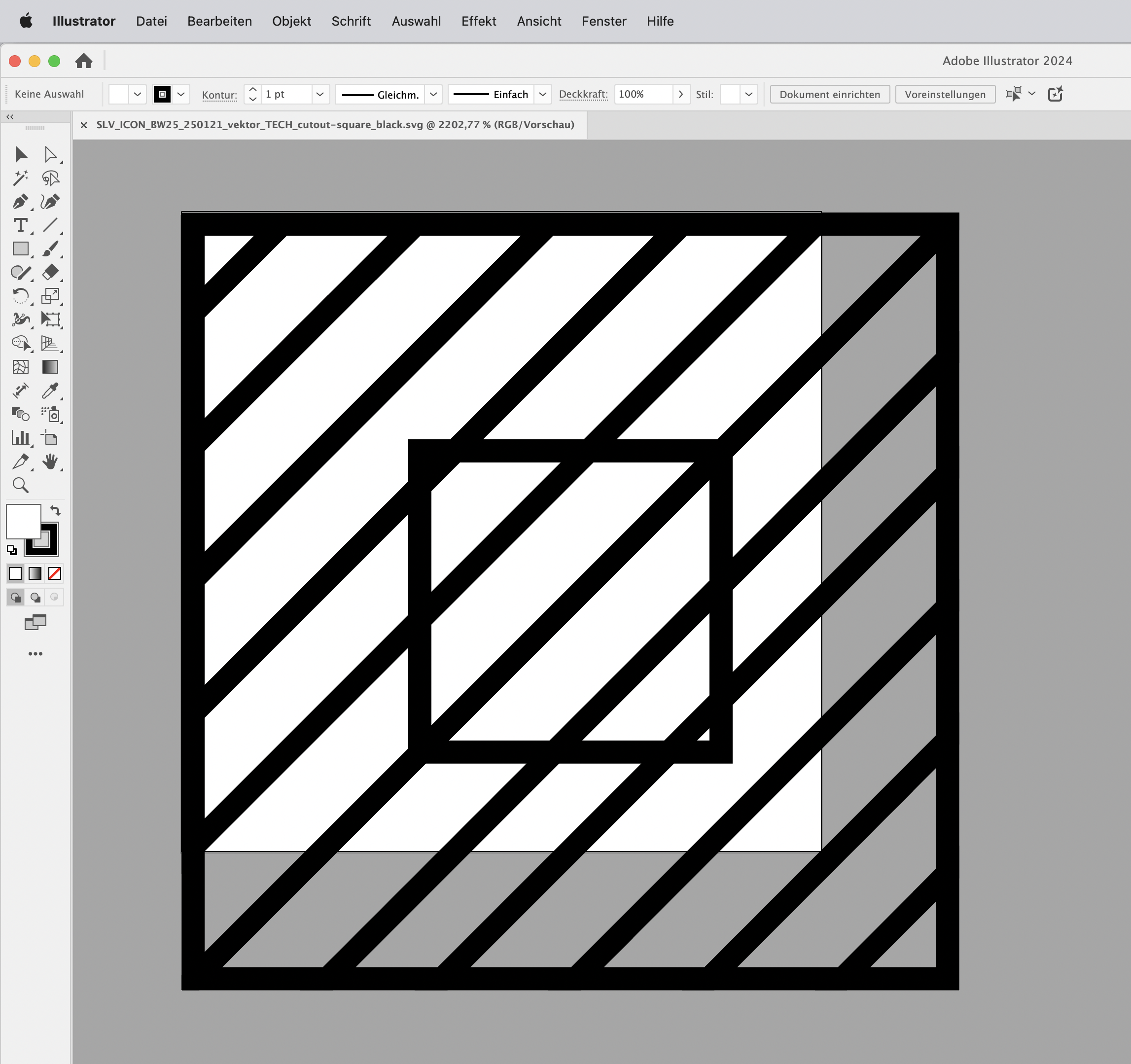The width and height of the screenshot is (1131, 1064).
Task: Activate the Hand tool
Action: [52, 462]
